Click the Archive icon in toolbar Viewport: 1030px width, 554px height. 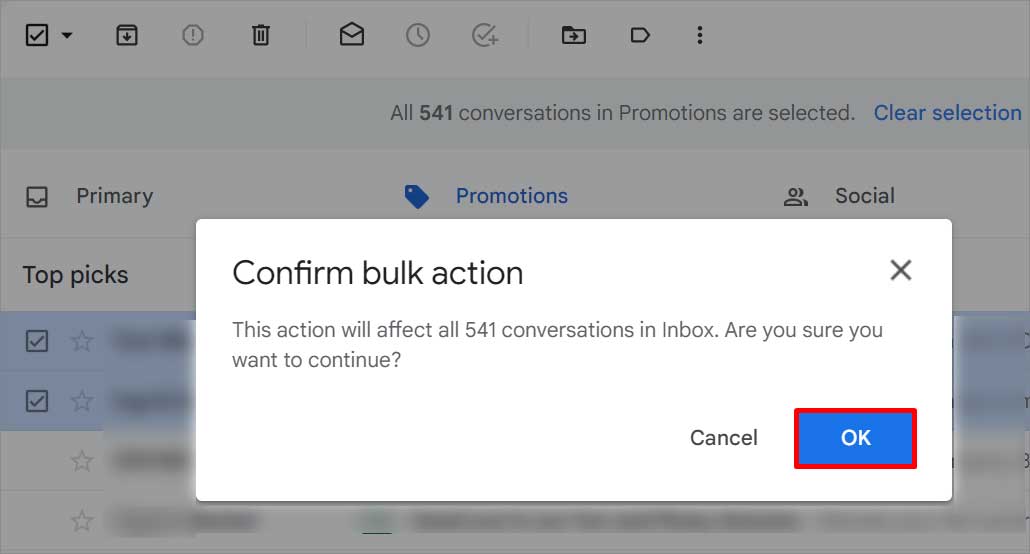(x=127, y=35)
